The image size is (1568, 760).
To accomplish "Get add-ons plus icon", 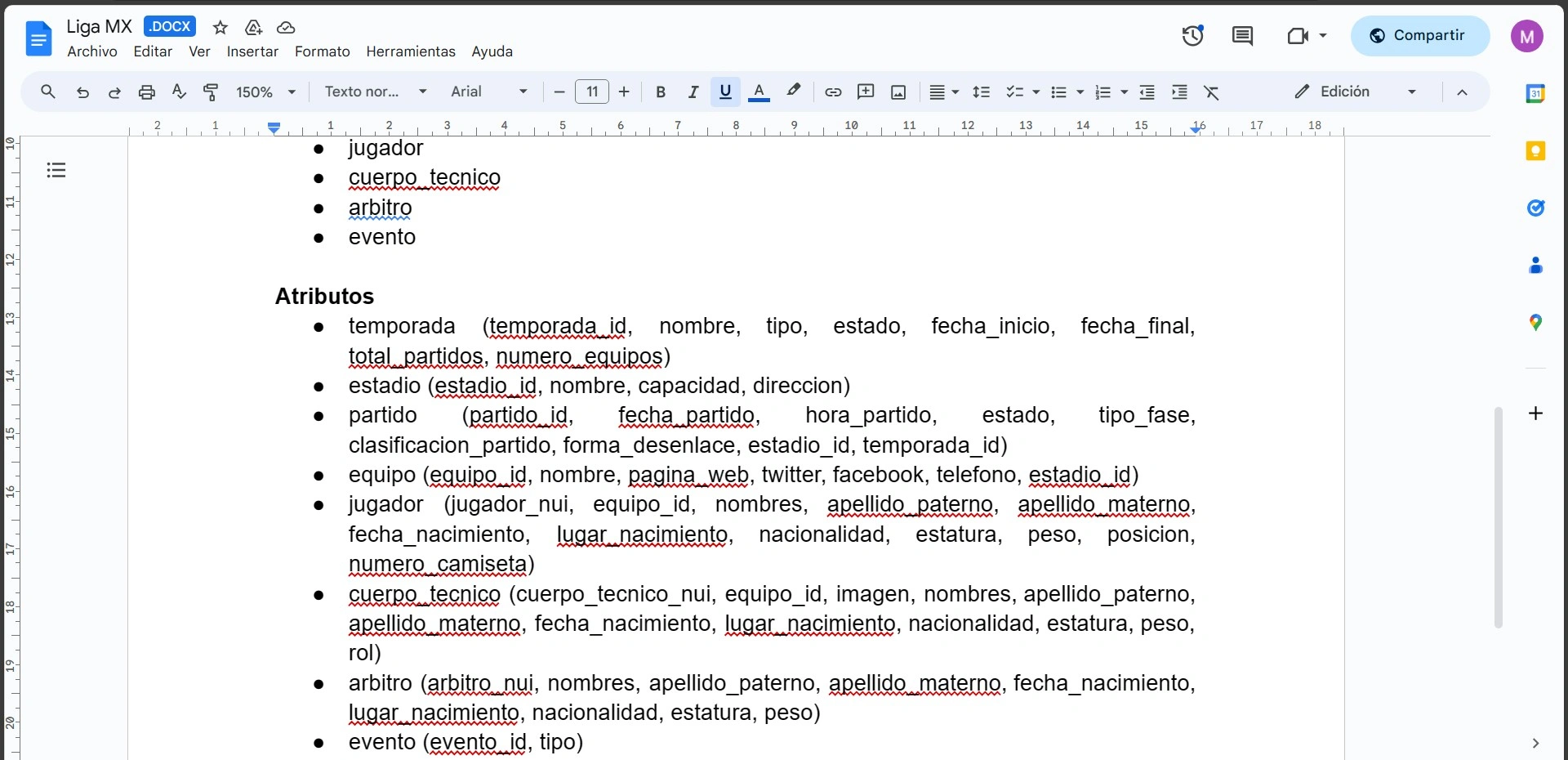I will point(1535,413).
